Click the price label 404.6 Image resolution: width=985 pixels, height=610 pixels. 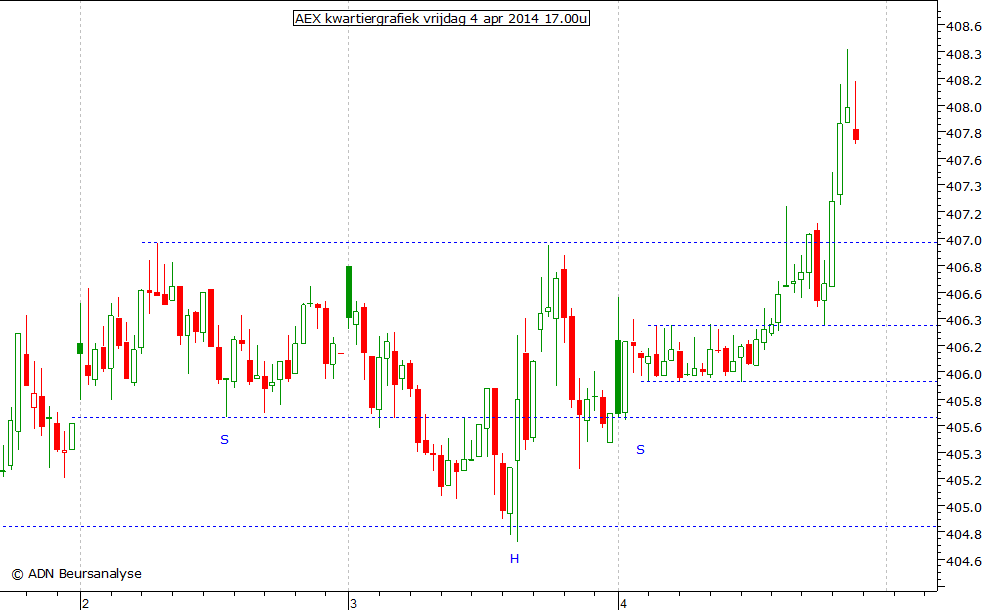964,561
